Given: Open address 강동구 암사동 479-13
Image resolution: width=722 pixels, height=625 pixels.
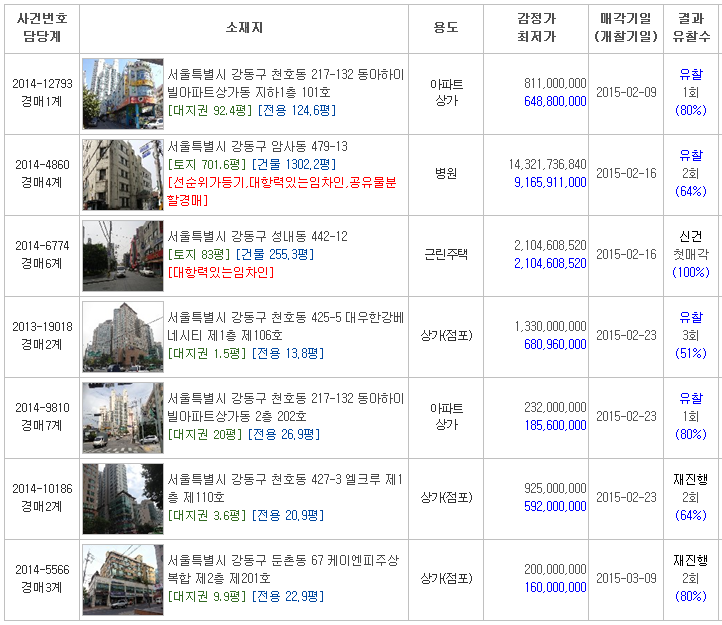Looking at the screenshot, I should (x=257, y=146).
